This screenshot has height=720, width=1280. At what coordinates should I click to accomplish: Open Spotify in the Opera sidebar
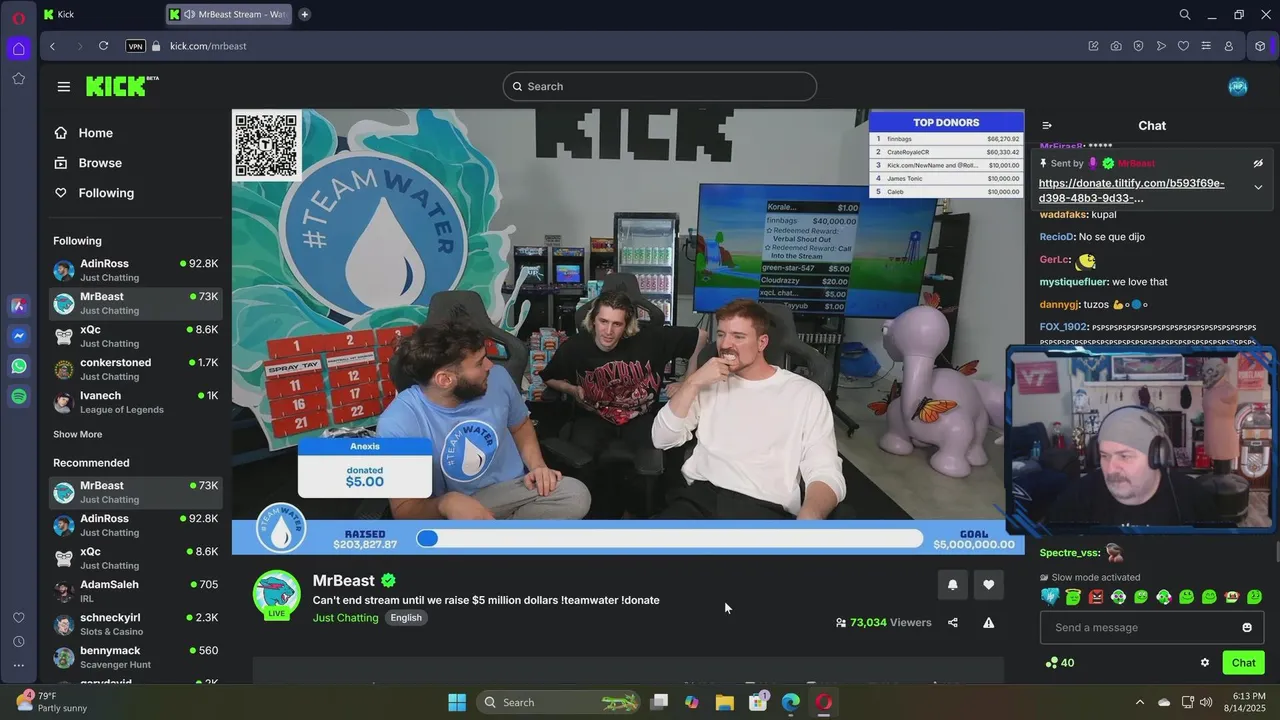pyautogui.click(x=19, y=397)
